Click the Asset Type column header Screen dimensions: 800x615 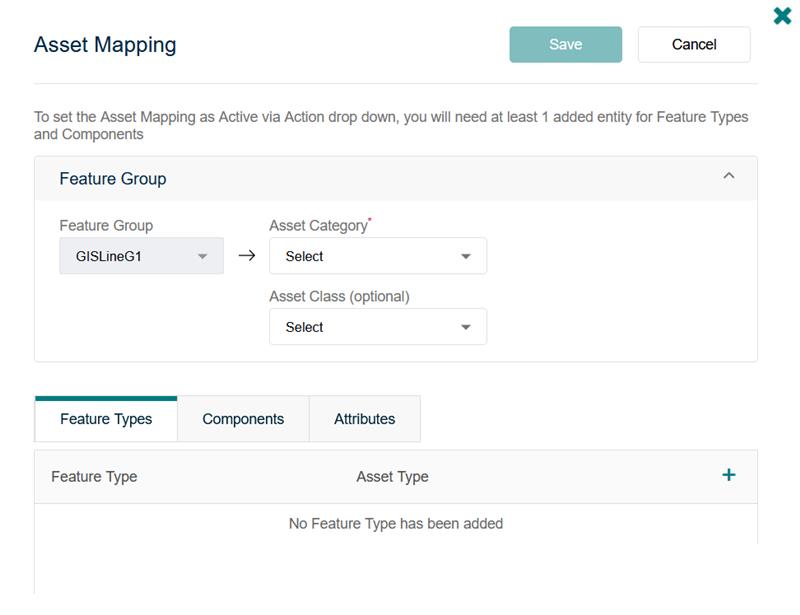point(389,477)
